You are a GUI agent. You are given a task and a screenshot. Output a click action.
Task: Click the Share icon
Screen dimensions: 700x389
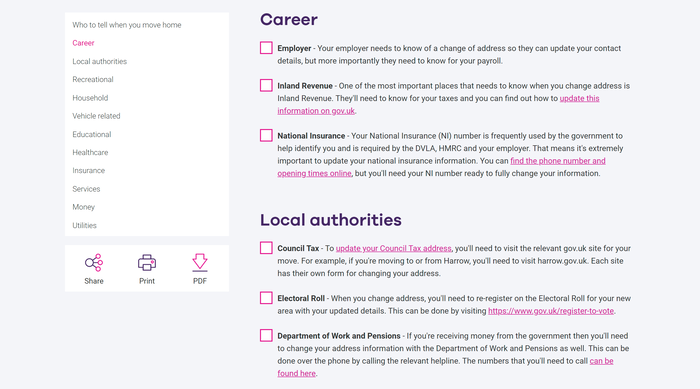coord(94,263)
